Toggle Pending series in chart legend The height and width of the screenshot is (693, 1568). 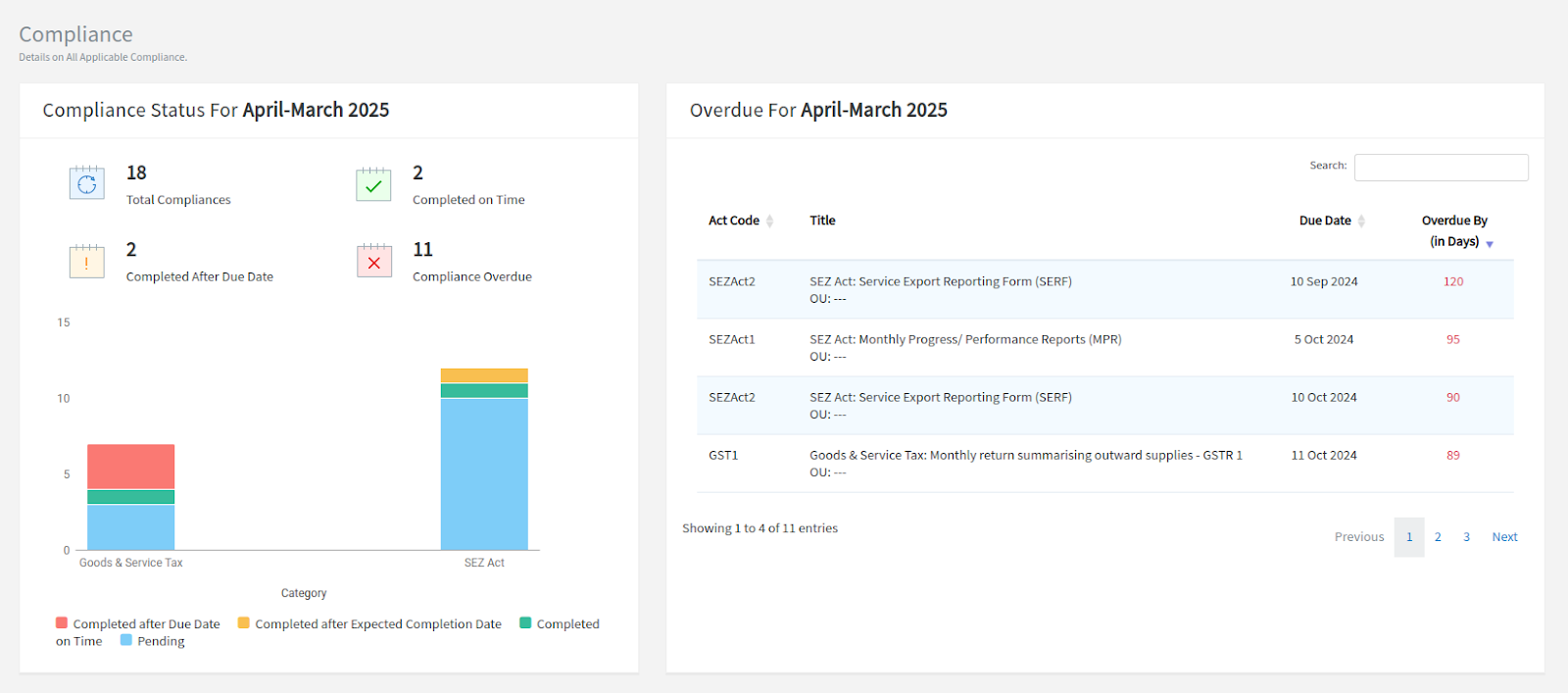pyautogui.click(x=126, y=640)
